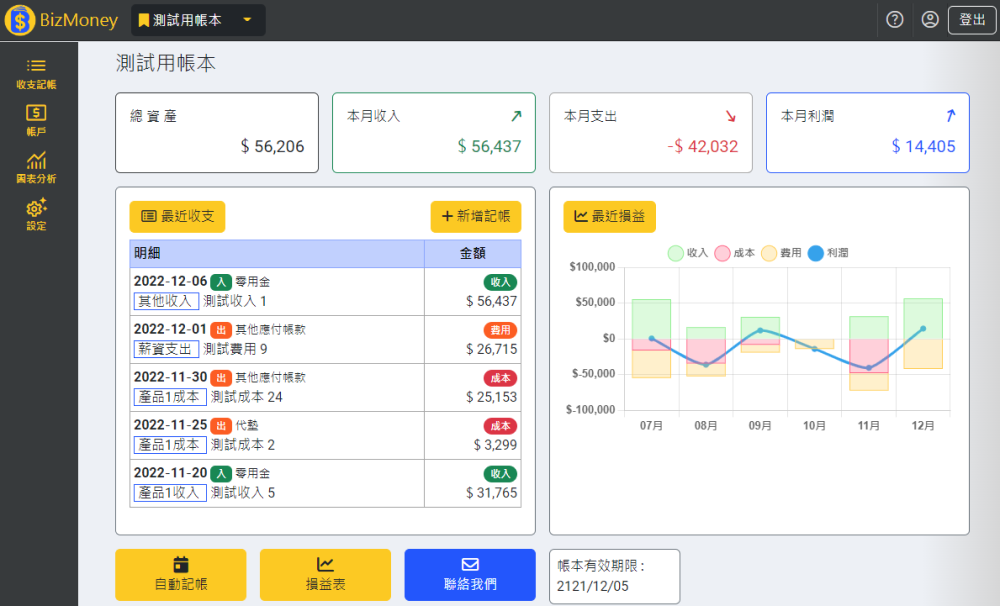This screenshot has height=606, width=1000.
Task: Click the orange 出 badge on 2022-12-01 row
Action: tap(221, 330)
